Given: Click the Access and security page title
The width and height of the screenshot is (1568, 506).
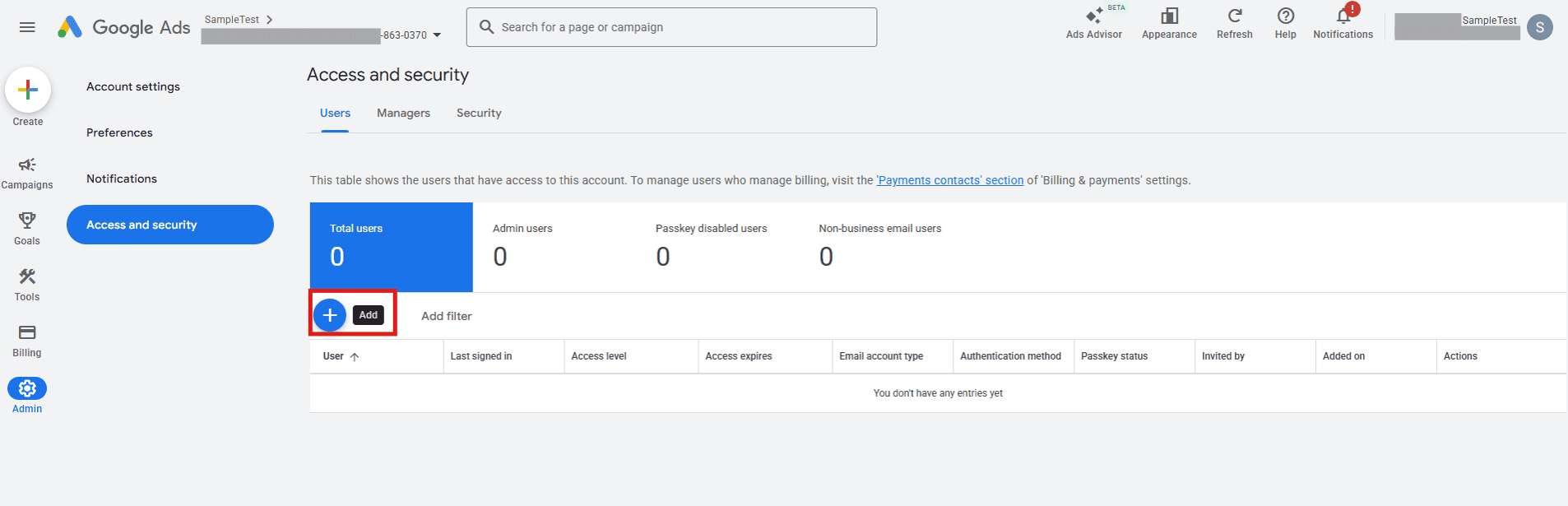Looking at the screenshot, I should (x=387, y=75).
